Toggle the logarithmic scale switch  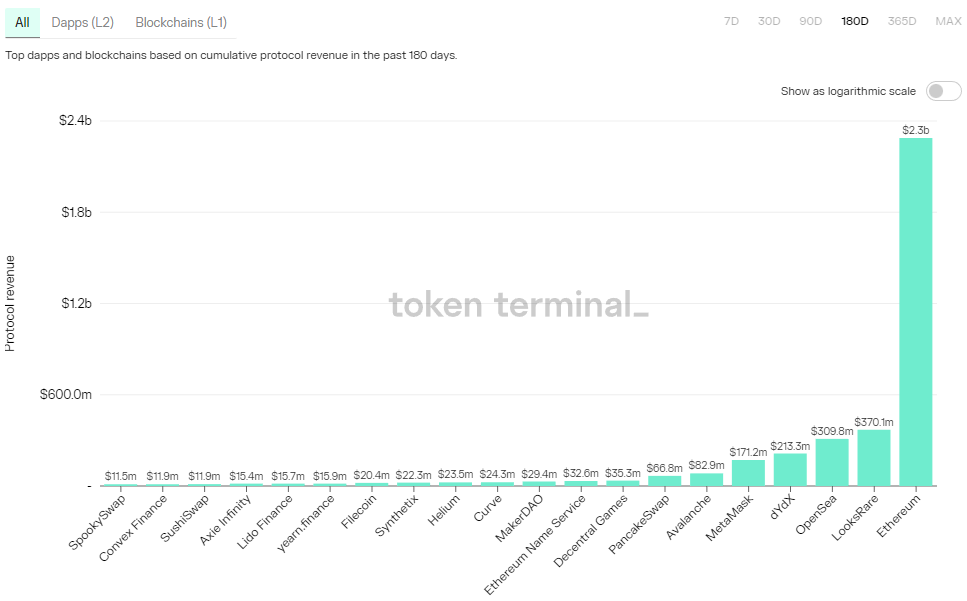pyautogui.click(x=943, y=91)
